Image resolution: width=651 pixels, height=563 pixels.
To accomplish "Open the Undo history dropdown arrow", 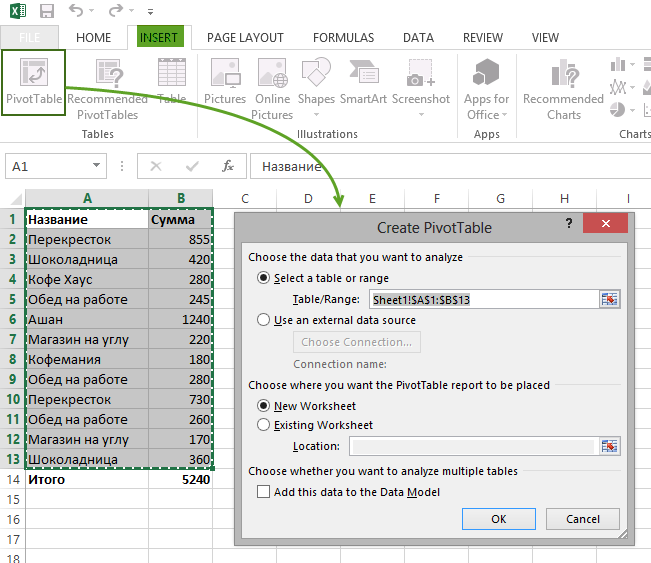I will pos(92,11).
